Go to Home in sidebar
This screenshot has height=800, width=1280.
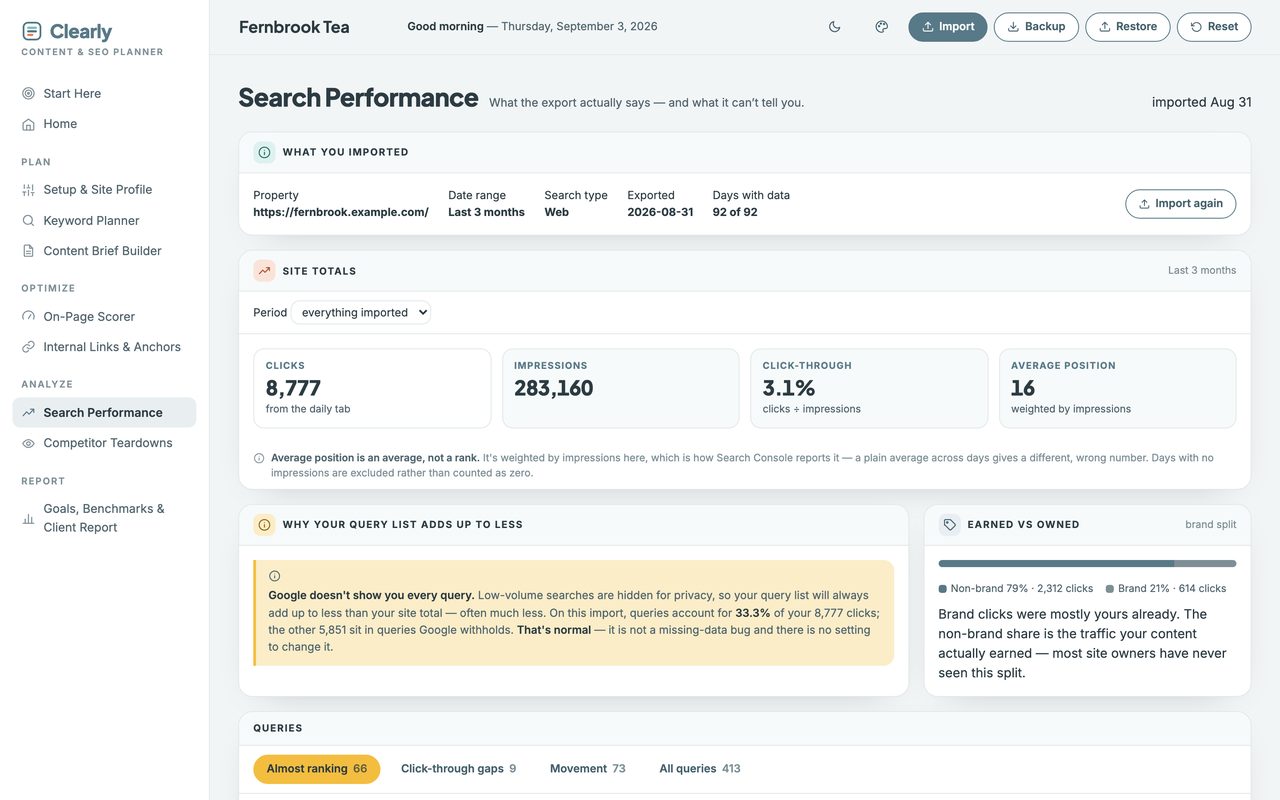pyautogui.click(x=104, y=124)
